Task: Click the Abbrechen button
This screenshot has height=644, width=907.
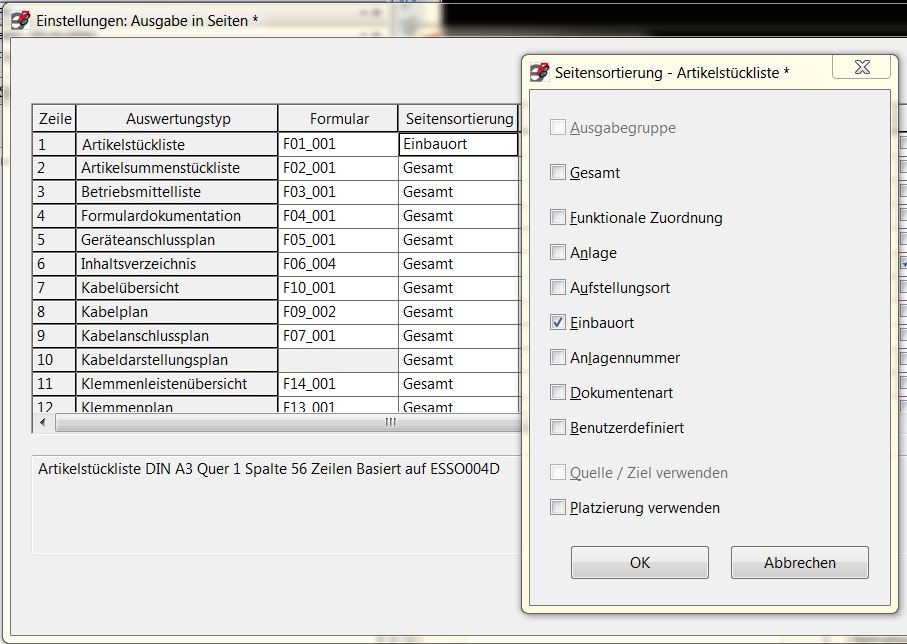Action: click(799, 562)
